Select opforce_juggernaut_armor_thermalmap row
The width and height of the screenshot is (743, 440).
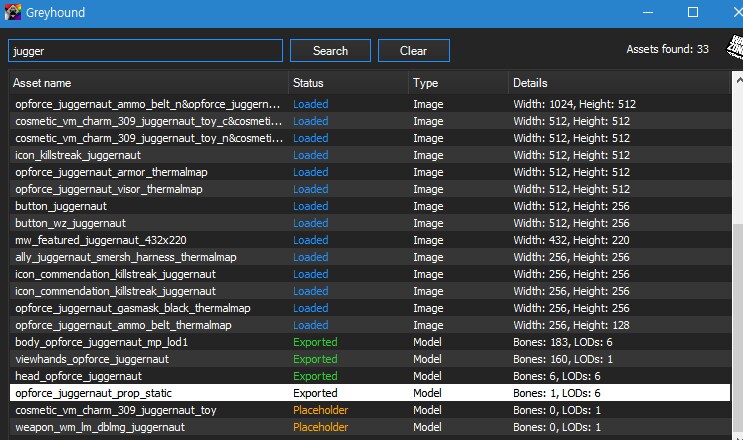tap(370, 172)
